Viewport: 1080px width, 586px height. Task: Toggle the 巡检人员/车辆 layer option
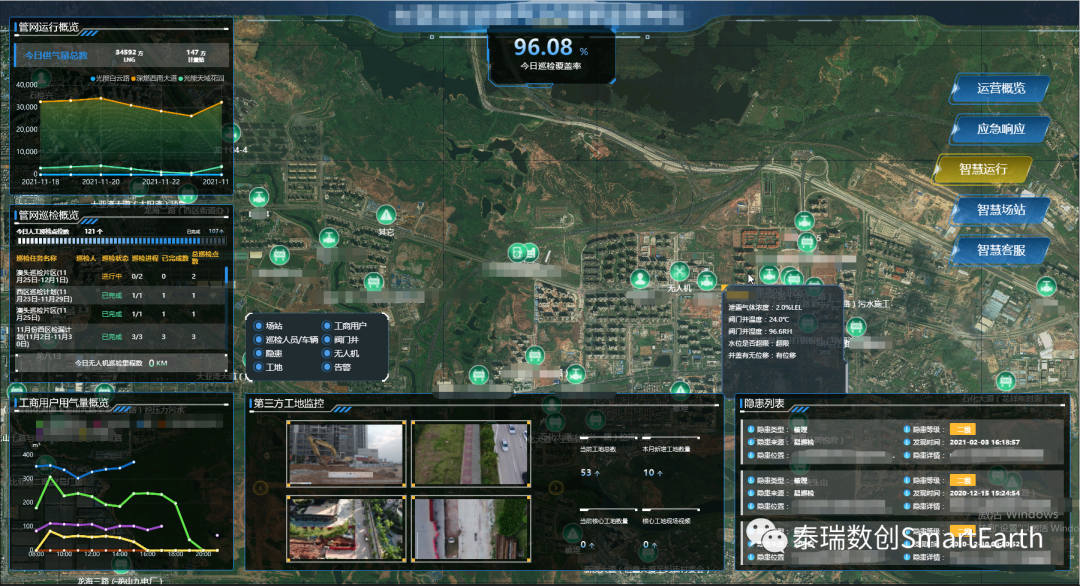259,340
